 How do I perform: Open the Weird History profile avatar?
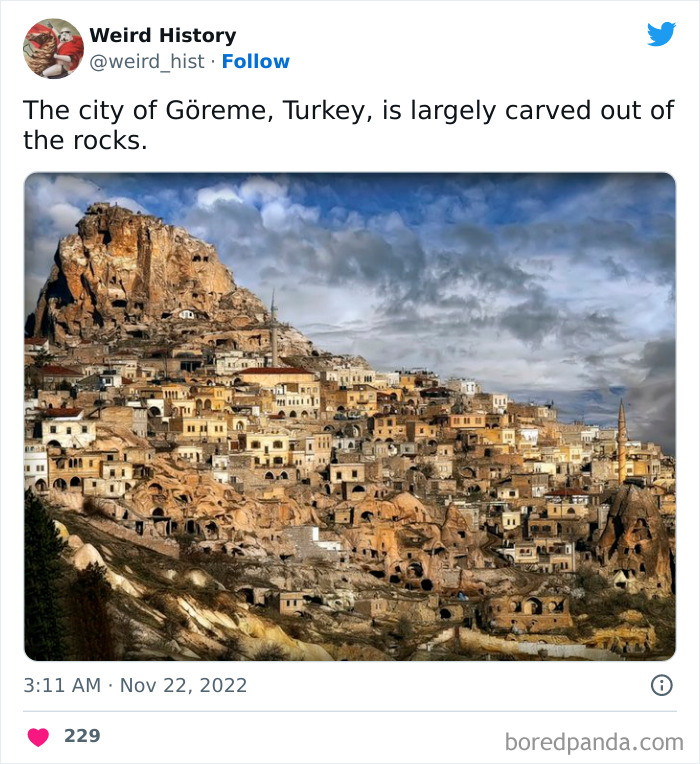(x=53, y=48)
